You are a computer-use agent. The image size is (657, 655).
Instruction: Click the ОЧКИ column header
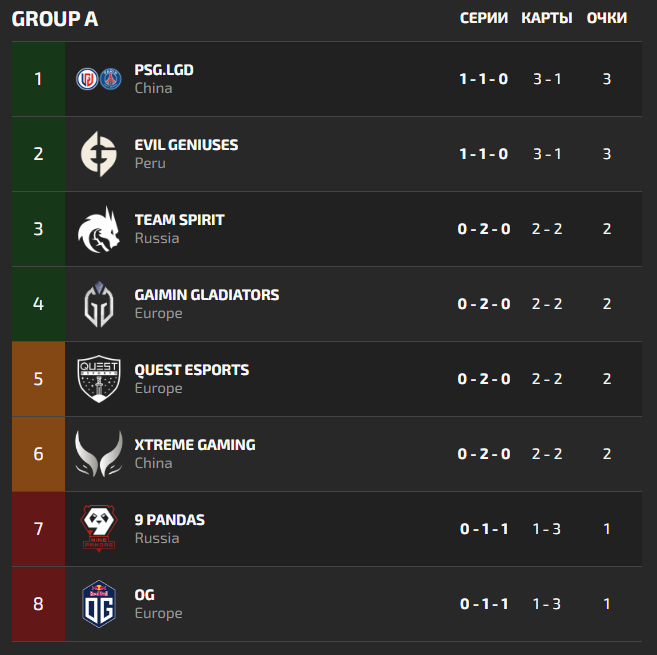pos(607,19)
